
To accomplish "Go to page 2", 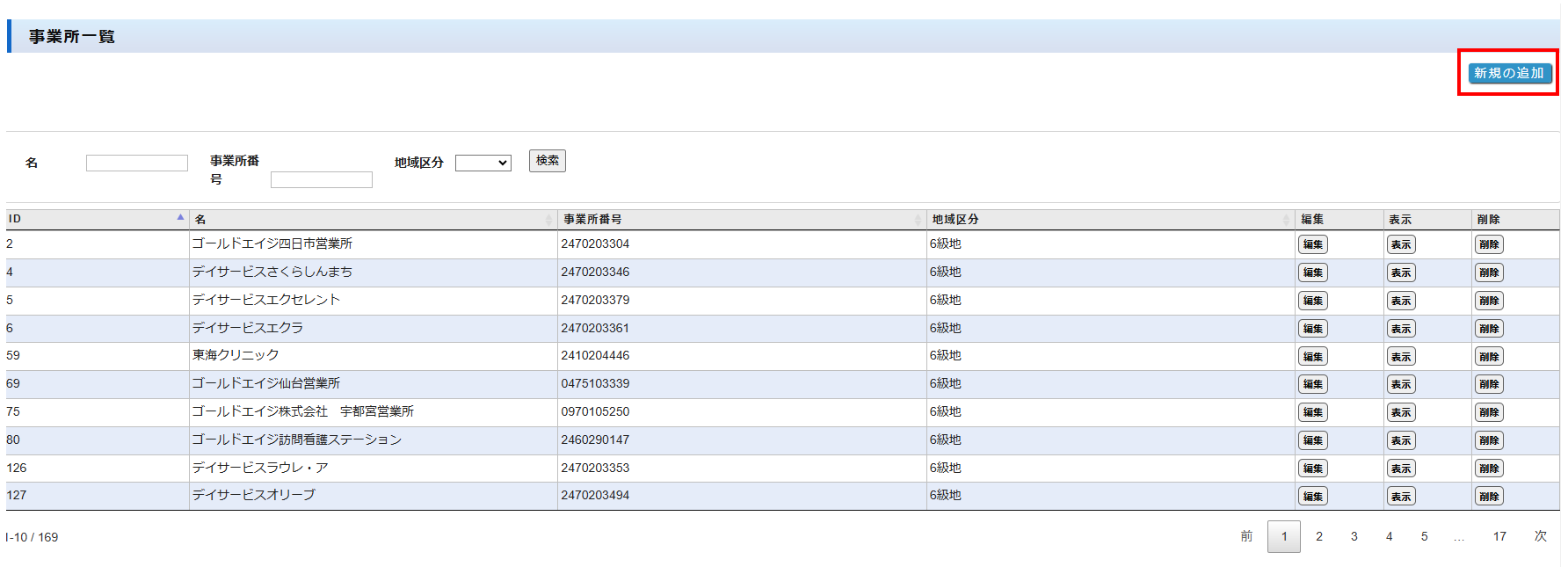I will 1318,536.
